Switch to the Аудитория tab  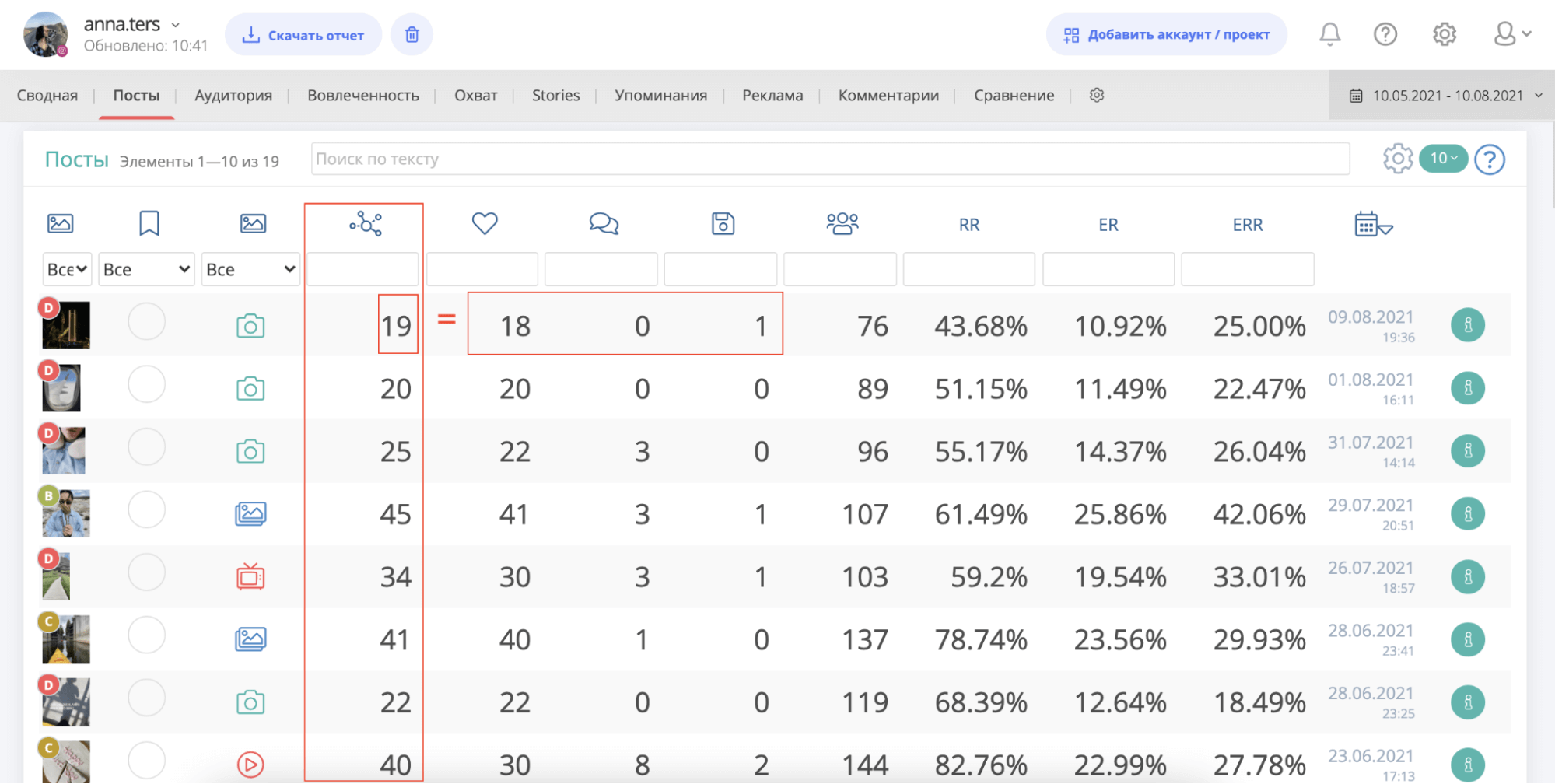coord(233,96)
